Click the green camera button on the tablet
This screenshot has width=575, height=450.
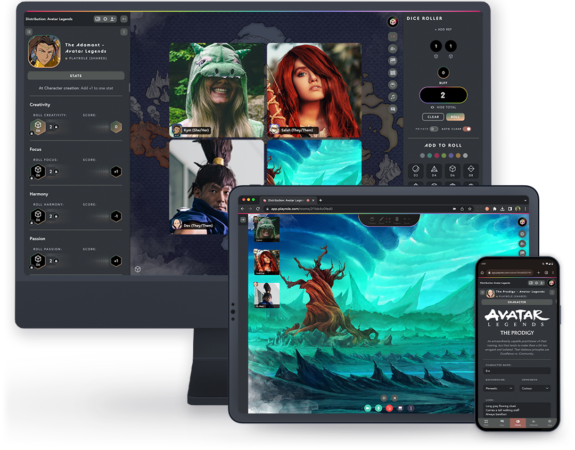click(368, 408)
